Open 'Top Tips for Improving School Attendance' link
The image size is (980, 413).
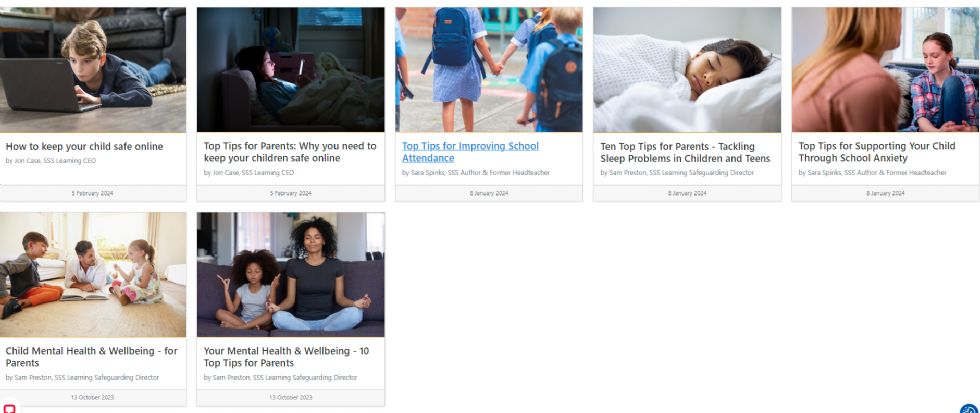(470, 152)
